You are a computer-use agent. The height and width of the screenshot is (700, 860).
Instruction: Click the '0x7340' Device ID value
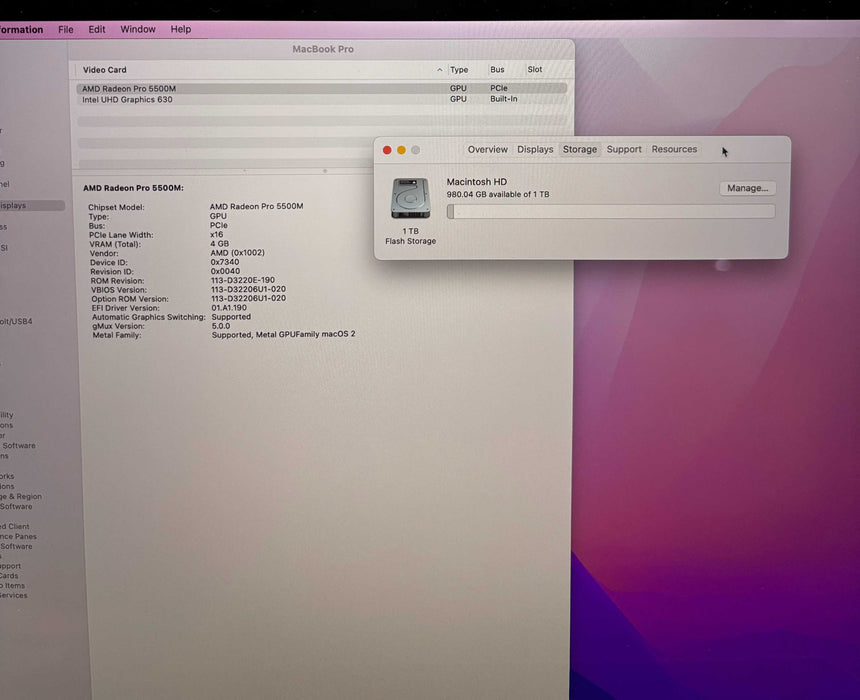[225, 262]
